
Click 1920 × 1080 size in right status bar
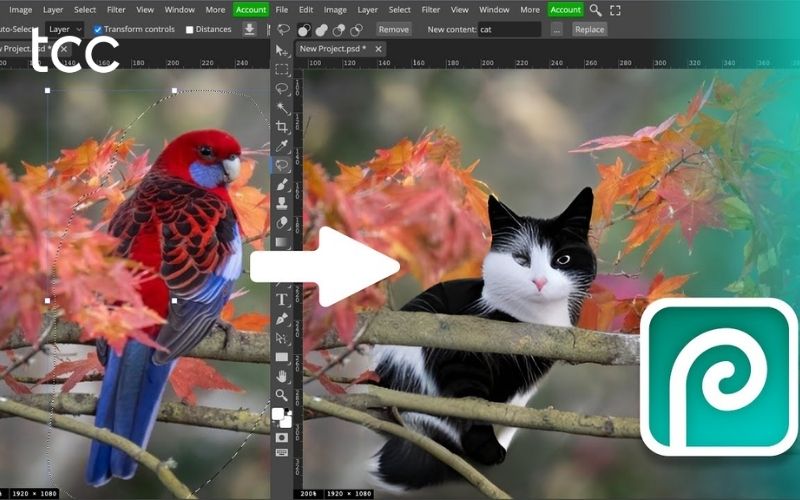(x=348, y=494)
